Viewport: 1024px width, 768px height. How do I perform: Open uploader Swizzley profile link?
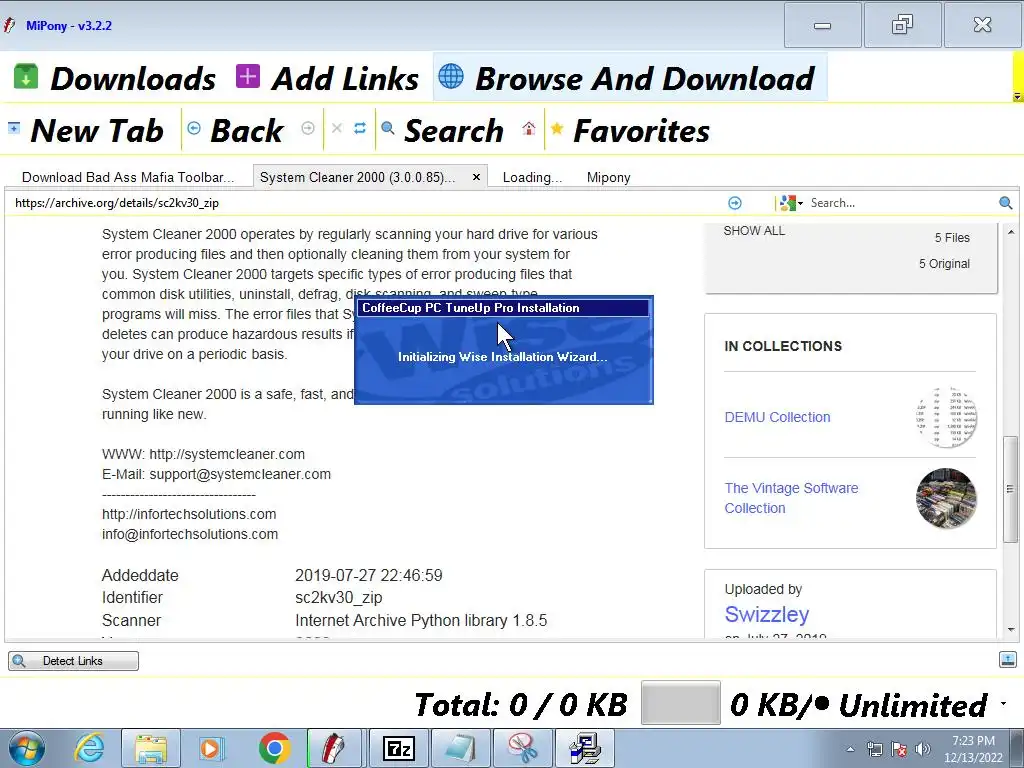pyautogui.click(x=767, y=614)
